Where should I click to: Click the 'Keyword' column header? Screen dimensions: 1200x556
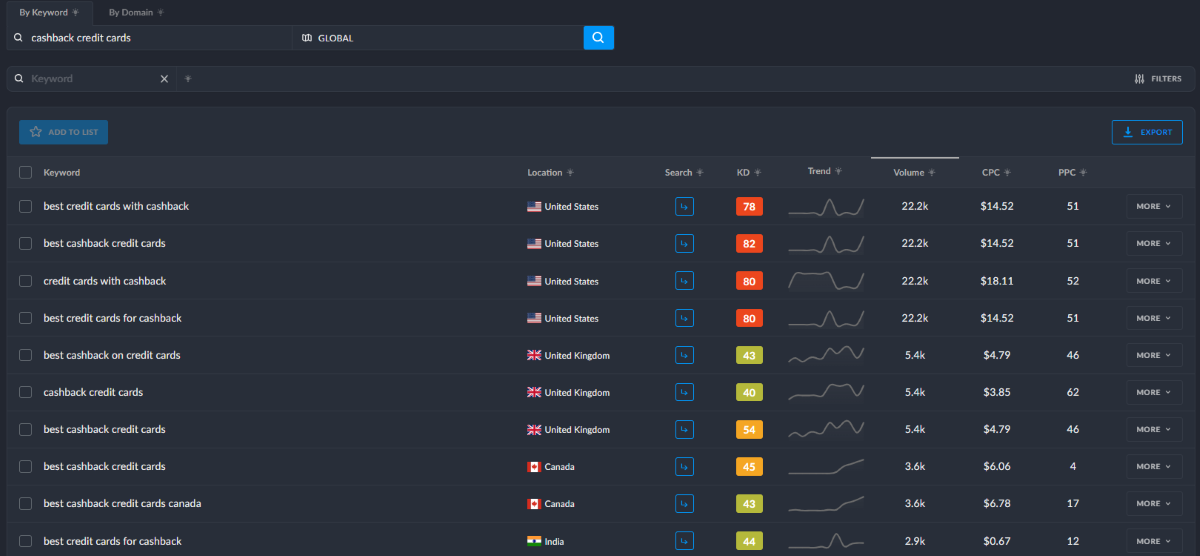(62, 173)
